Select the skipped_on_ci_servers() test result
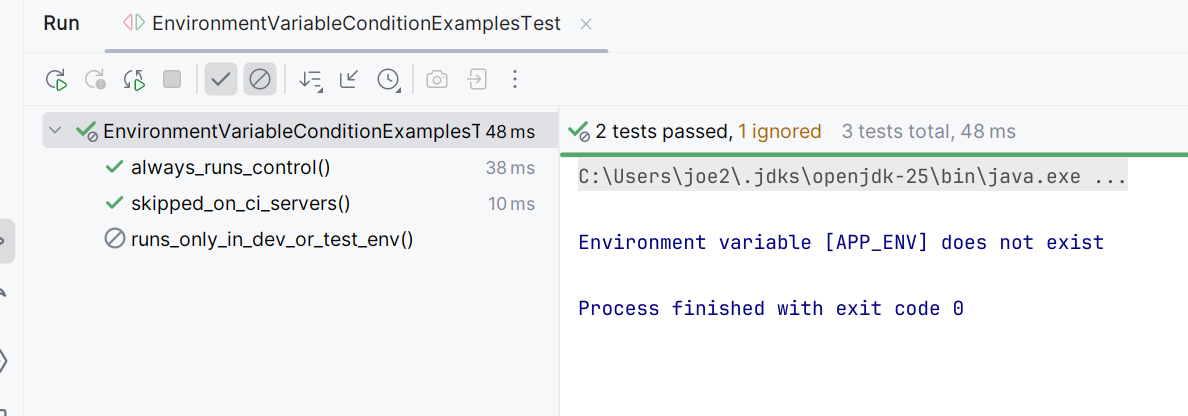This screenshot has width=1188, height=416. [x=240, y=204]
